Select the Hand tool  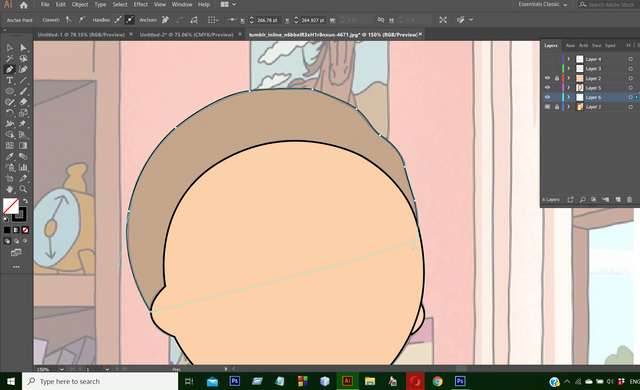(9, 189)
